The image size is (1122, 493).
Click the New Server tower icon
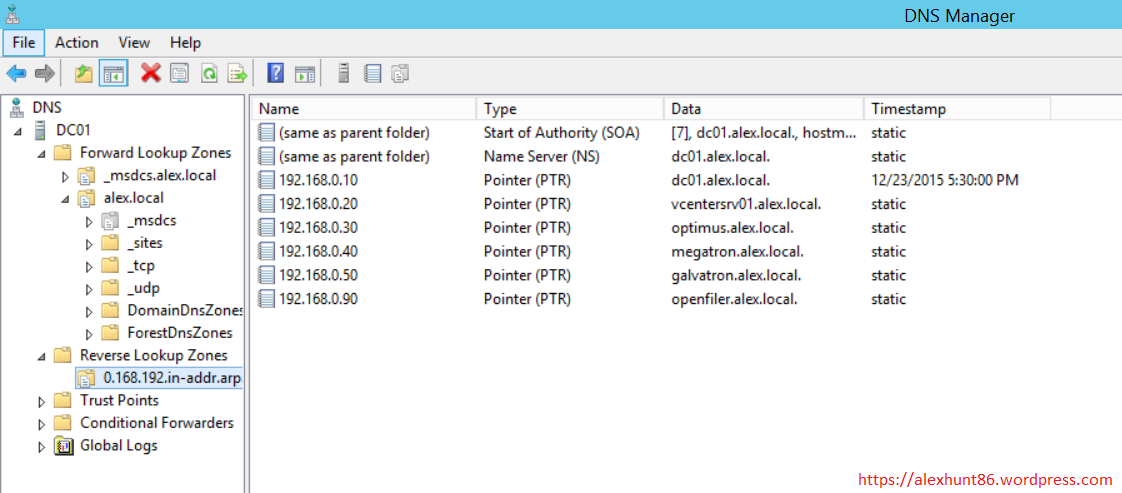coord(343,73)
